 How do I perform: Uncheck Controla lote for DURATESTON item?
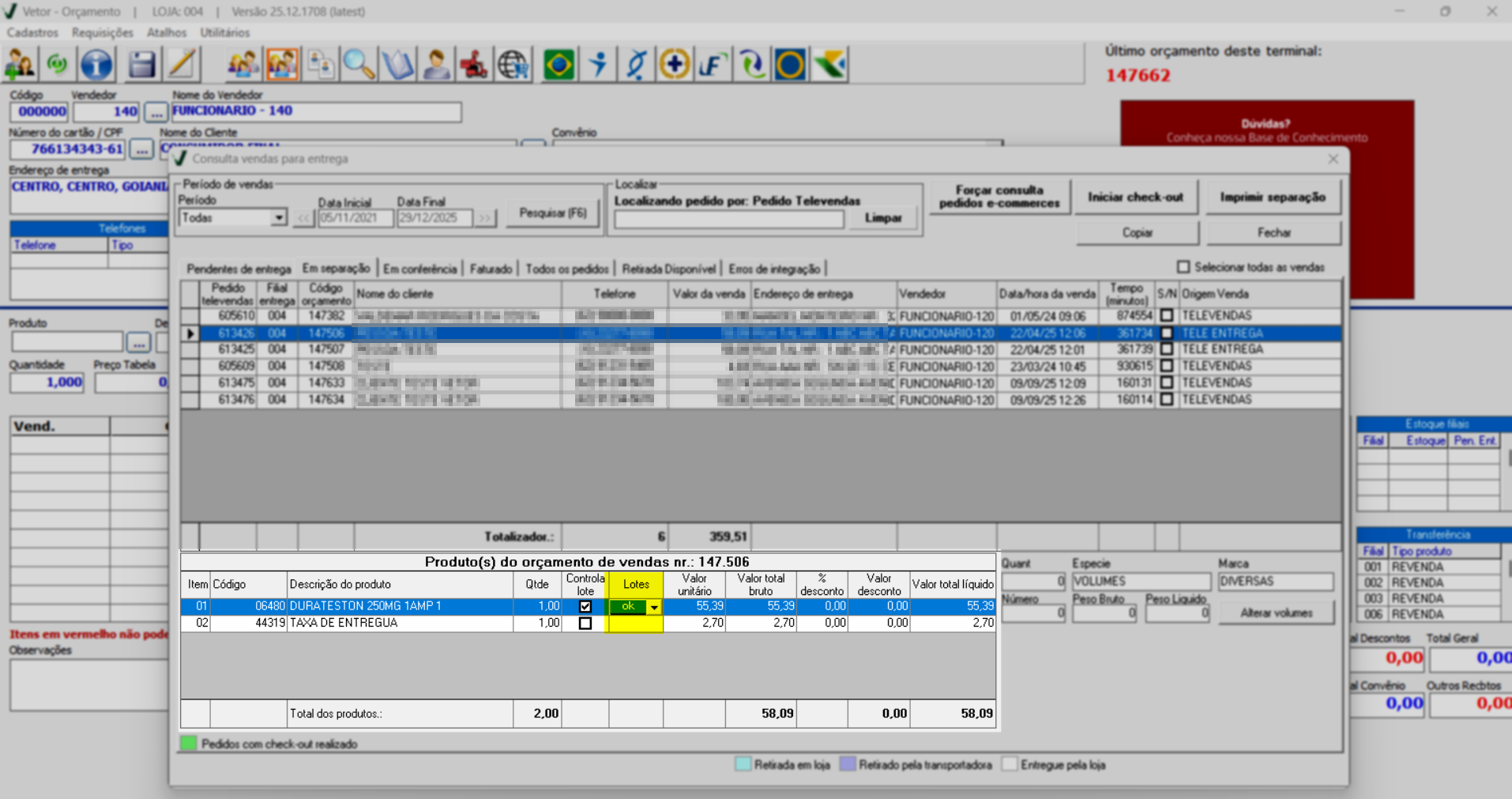tap(585, 606)
